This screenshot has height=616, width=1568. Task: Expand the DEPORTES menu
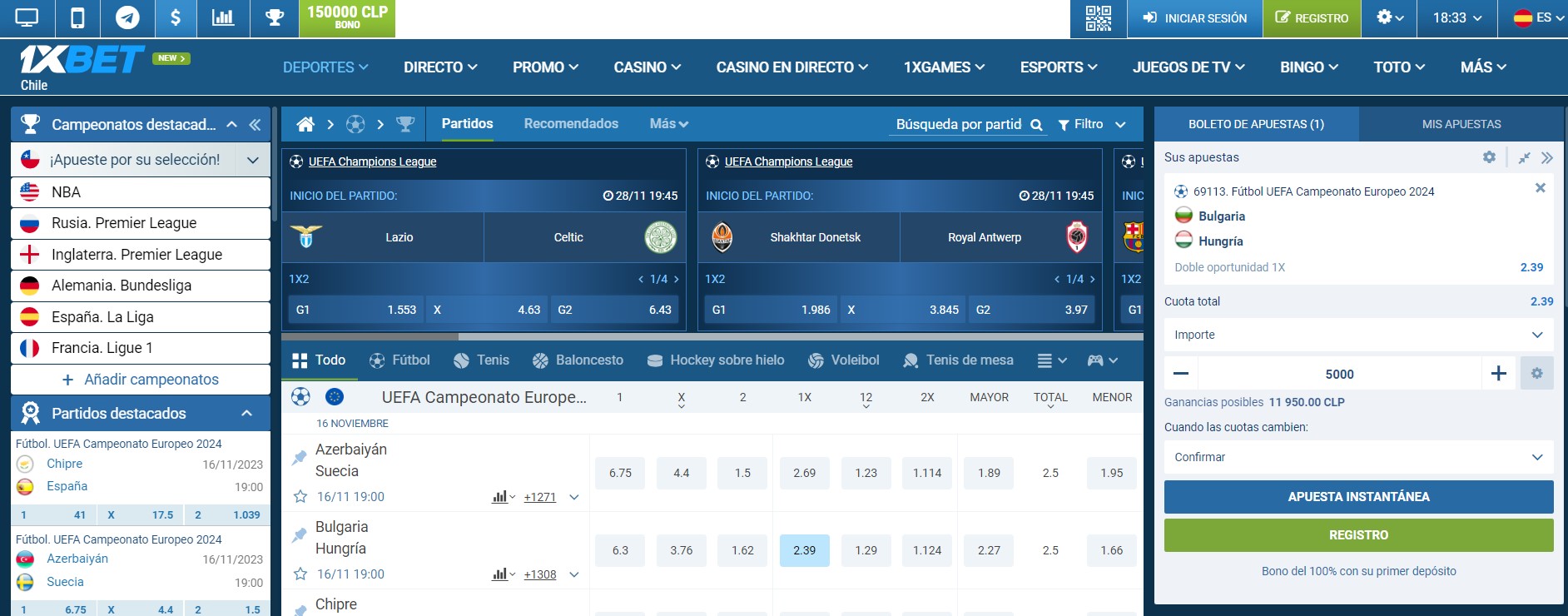click(325, 67)
